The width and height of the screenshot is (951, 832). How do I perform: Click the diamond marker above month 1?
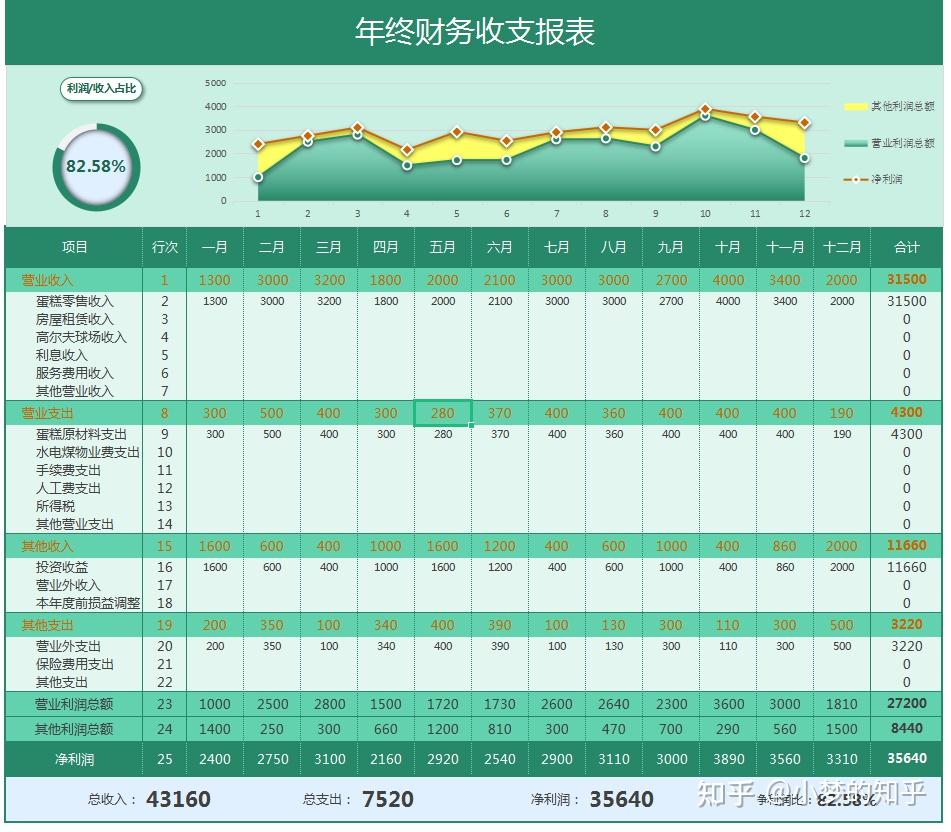[257, 144]
